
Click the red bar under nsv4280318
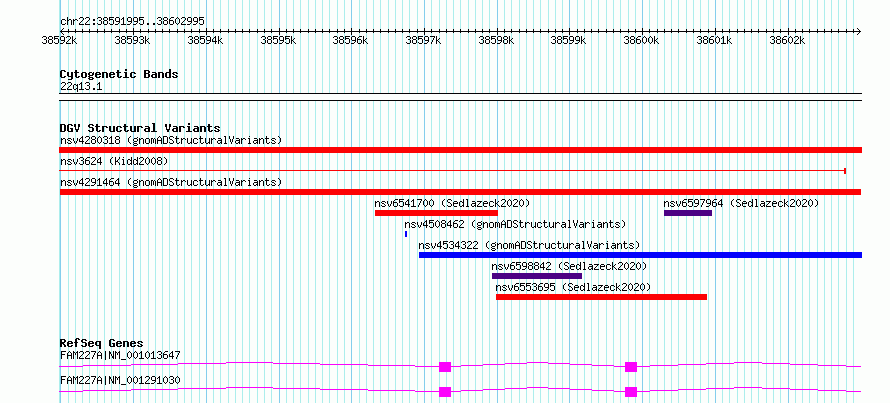(x=461, y=150)
